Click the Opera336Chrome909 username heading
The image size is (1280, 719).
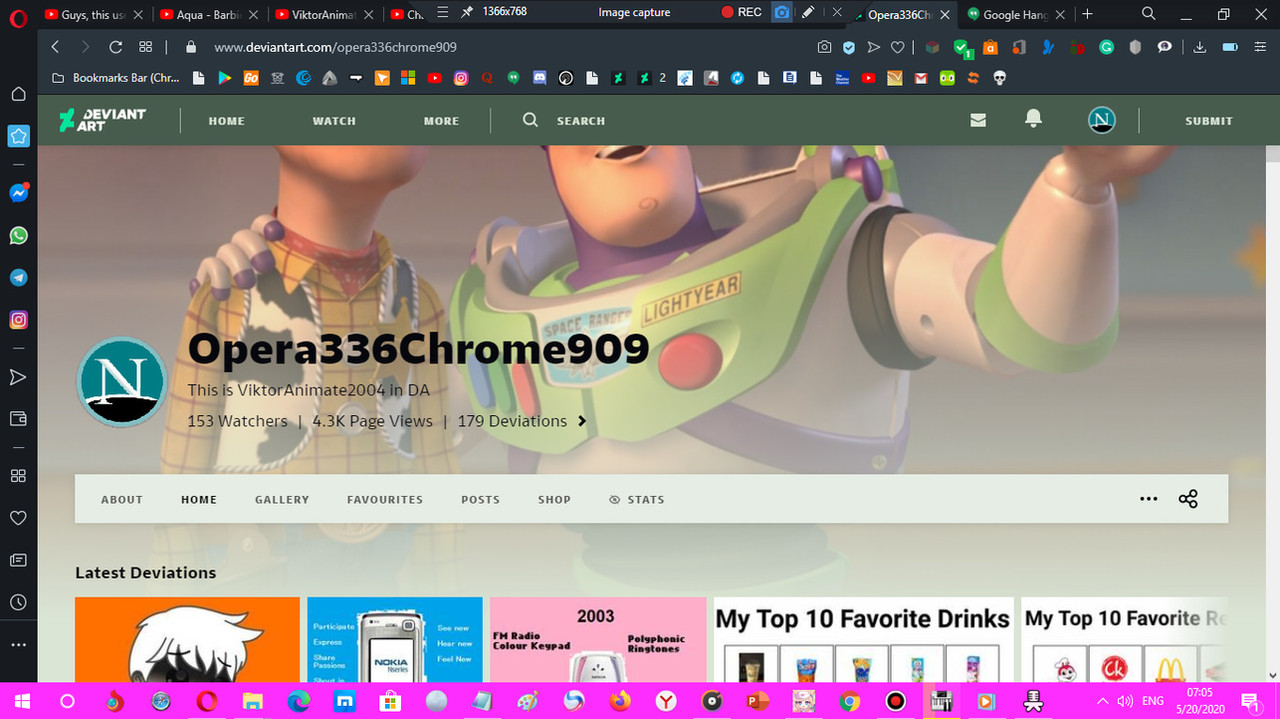pyautogui.click(x=419, y=348)
